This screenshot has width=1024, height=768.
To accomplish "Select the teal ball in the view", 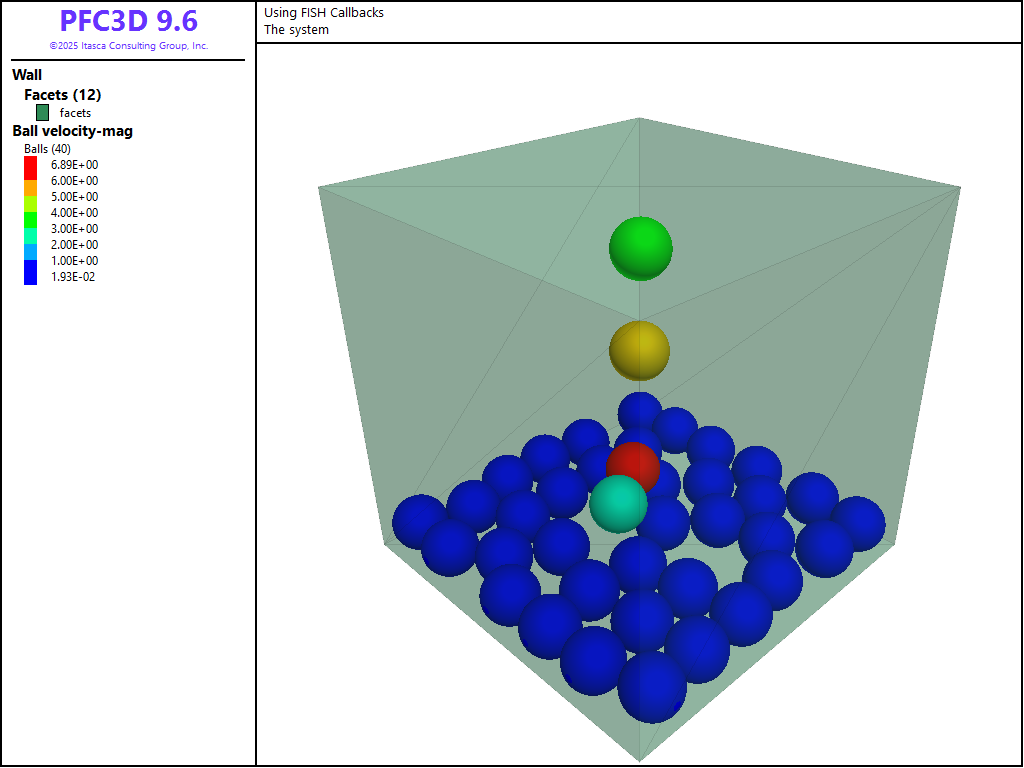I will click(x=617, y=505).
